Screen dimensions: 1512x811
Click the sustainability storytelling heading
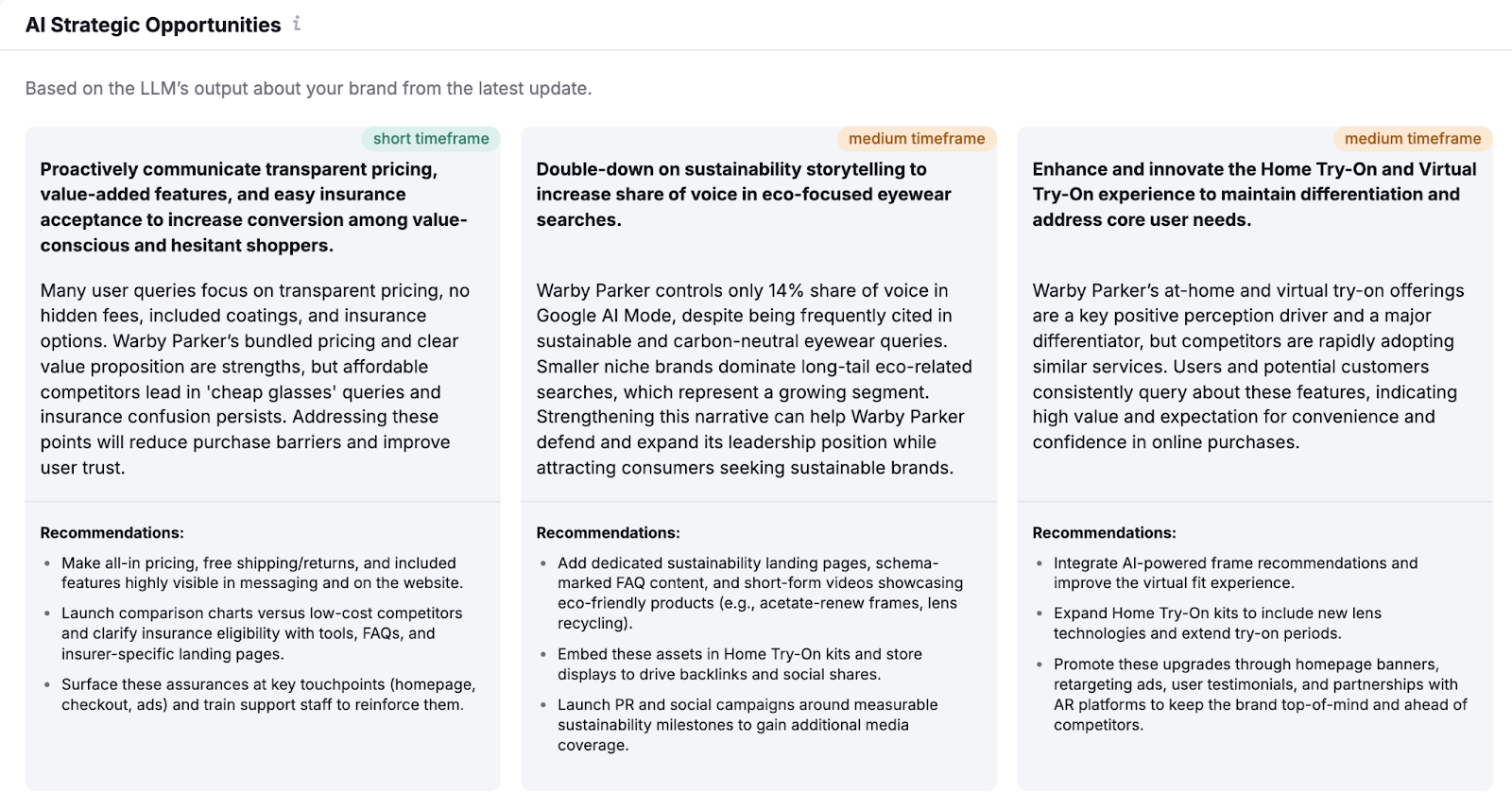click(743, 194)
